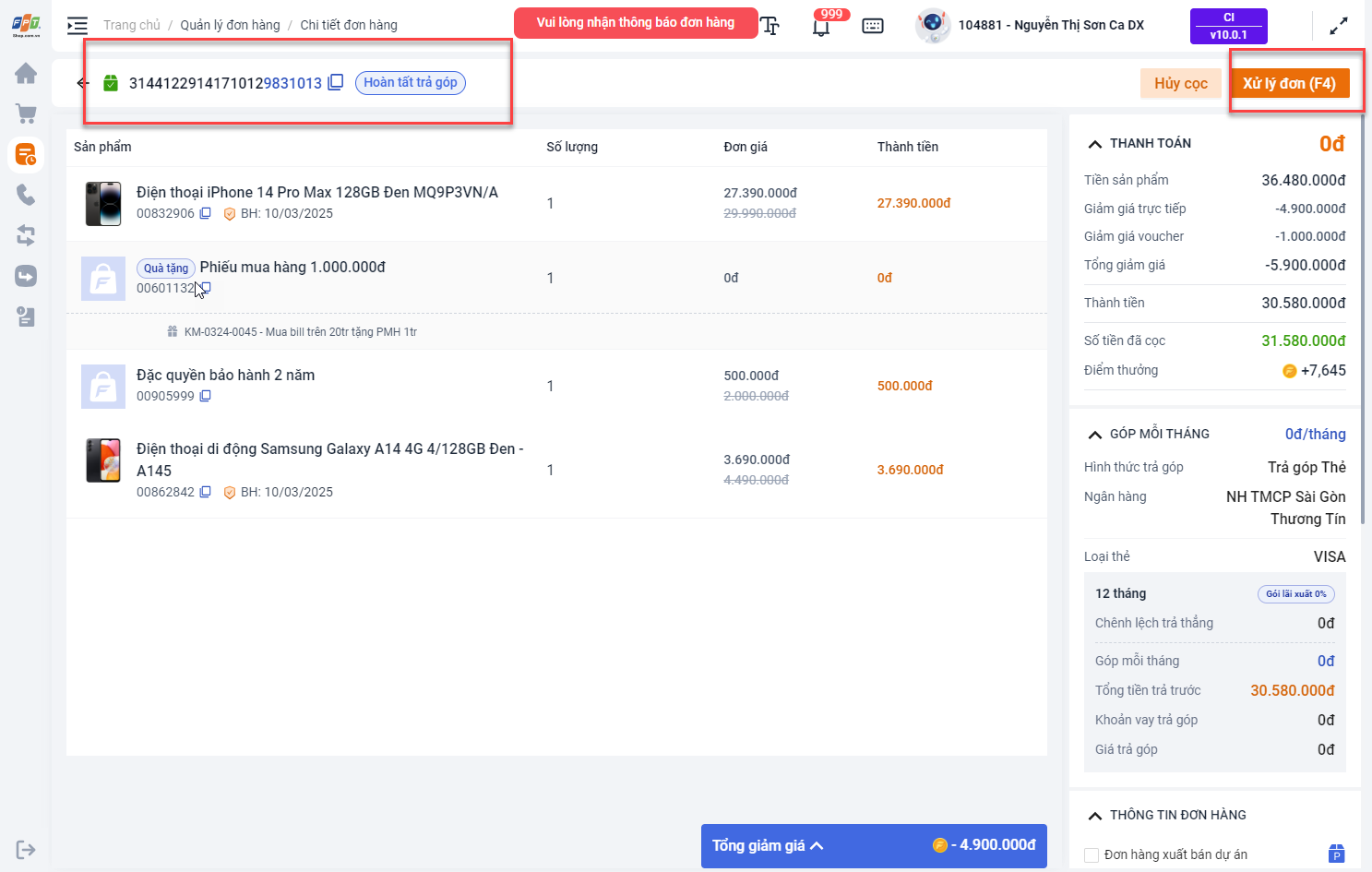Click the 'Hoàn tất trả góp' status badge
Screen dimensions: 1372x872
411,82
